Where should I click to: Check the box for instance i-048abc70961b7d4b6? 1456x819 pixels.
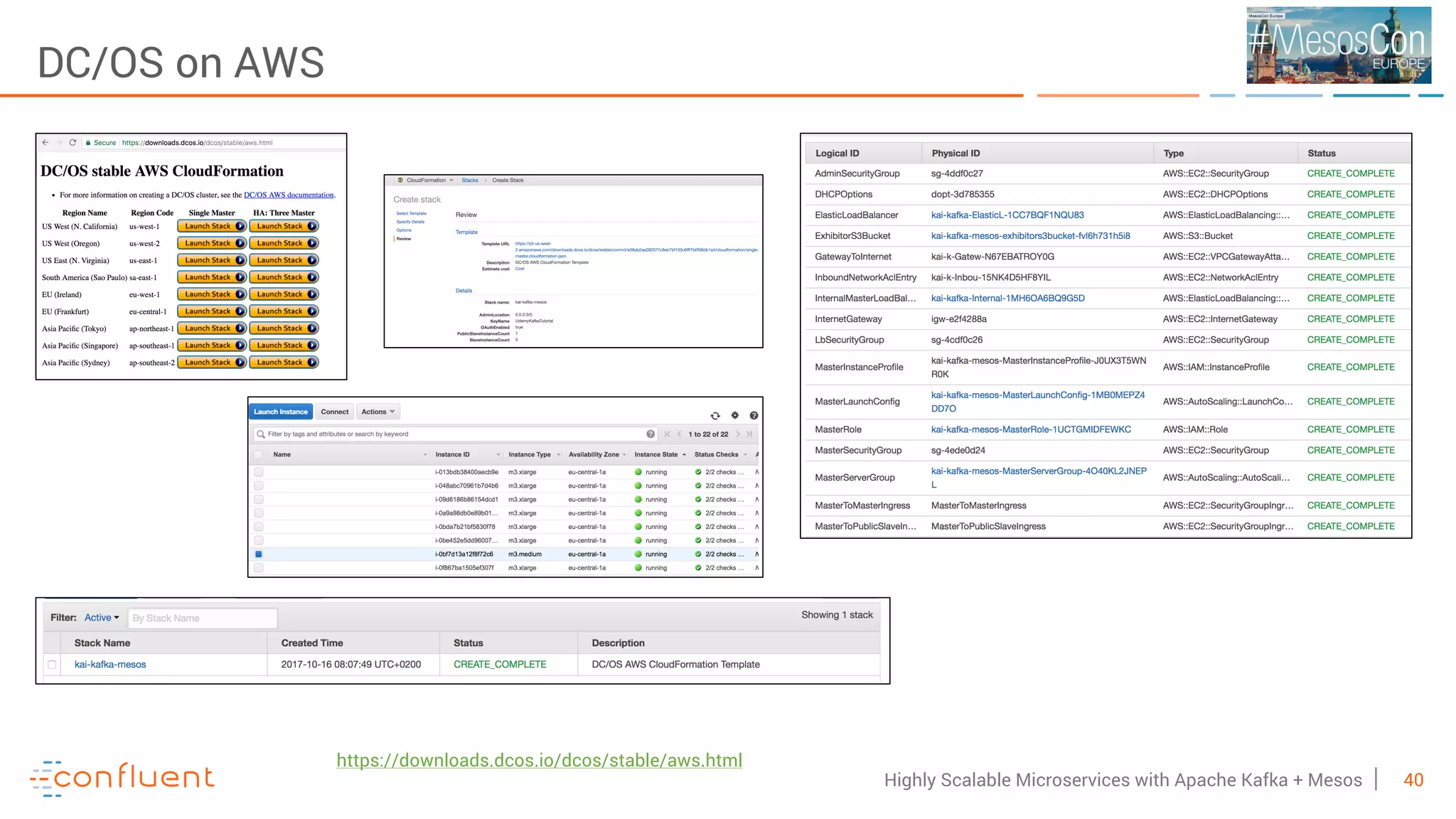tap(259, 486)
